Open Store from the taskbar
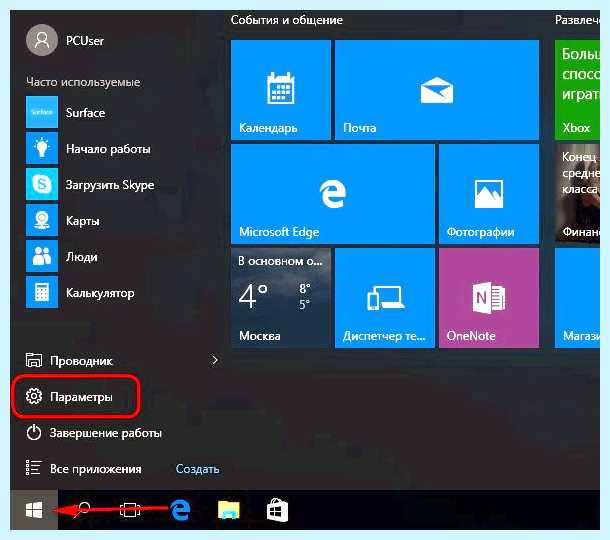Screen dimensions: 610x540 (277, 510)
